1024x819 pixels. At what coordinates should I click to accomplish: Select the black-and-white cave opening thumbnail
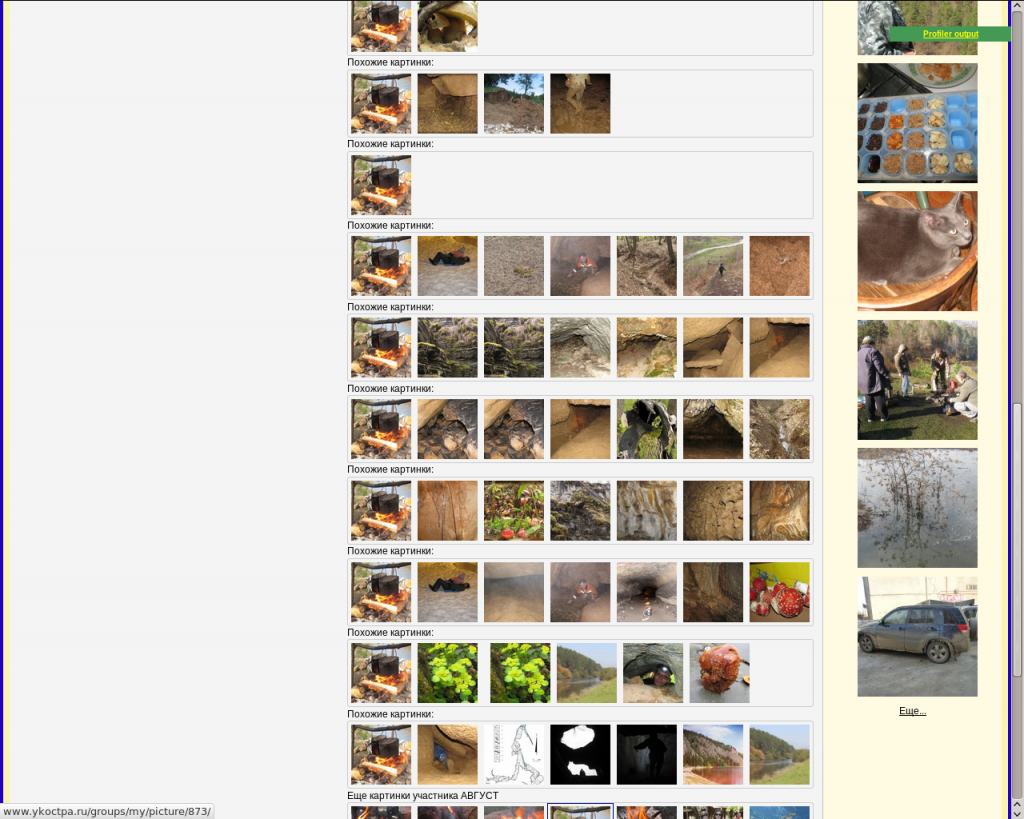click(580, 755)
